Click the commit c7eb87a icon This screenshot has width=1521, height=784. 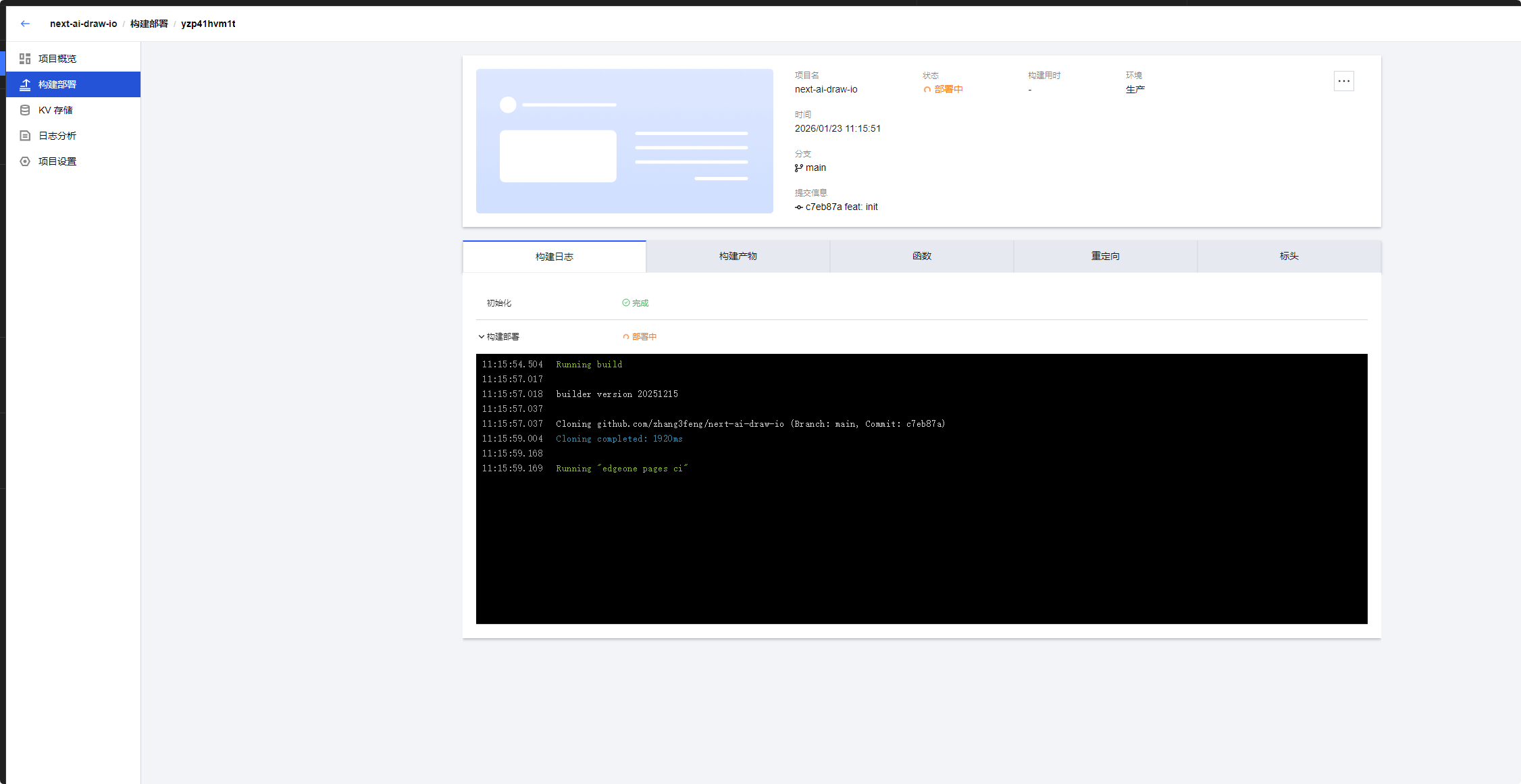pos(799,207)
